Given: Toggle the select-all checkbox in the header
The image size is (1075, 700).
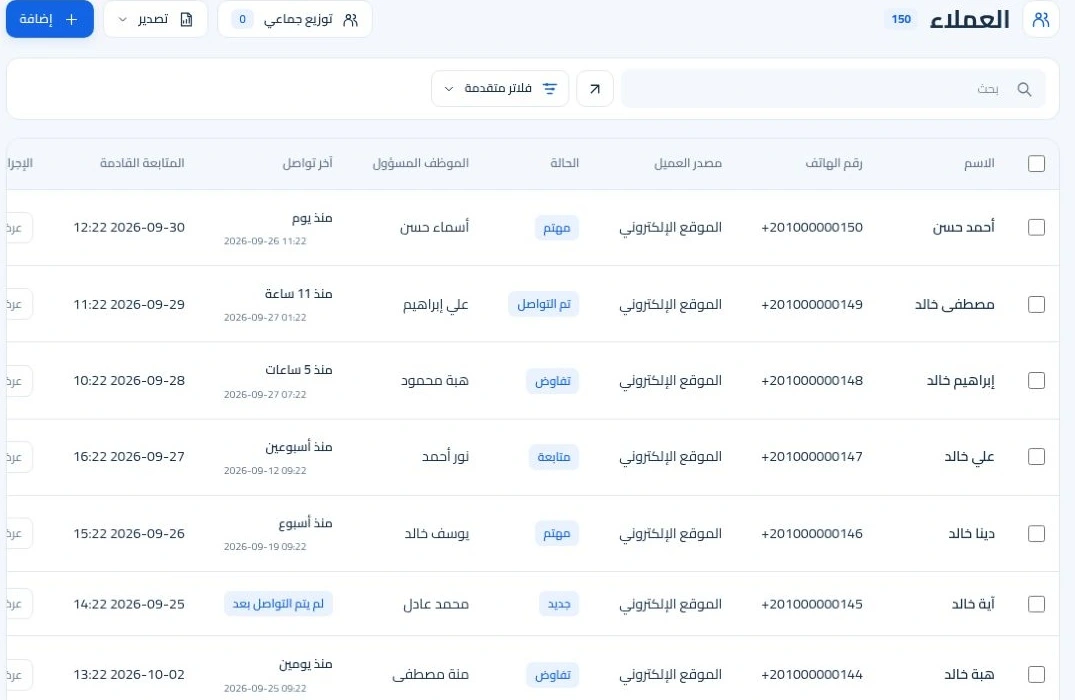Looking at the screenshot, I should coord(1036,163).
